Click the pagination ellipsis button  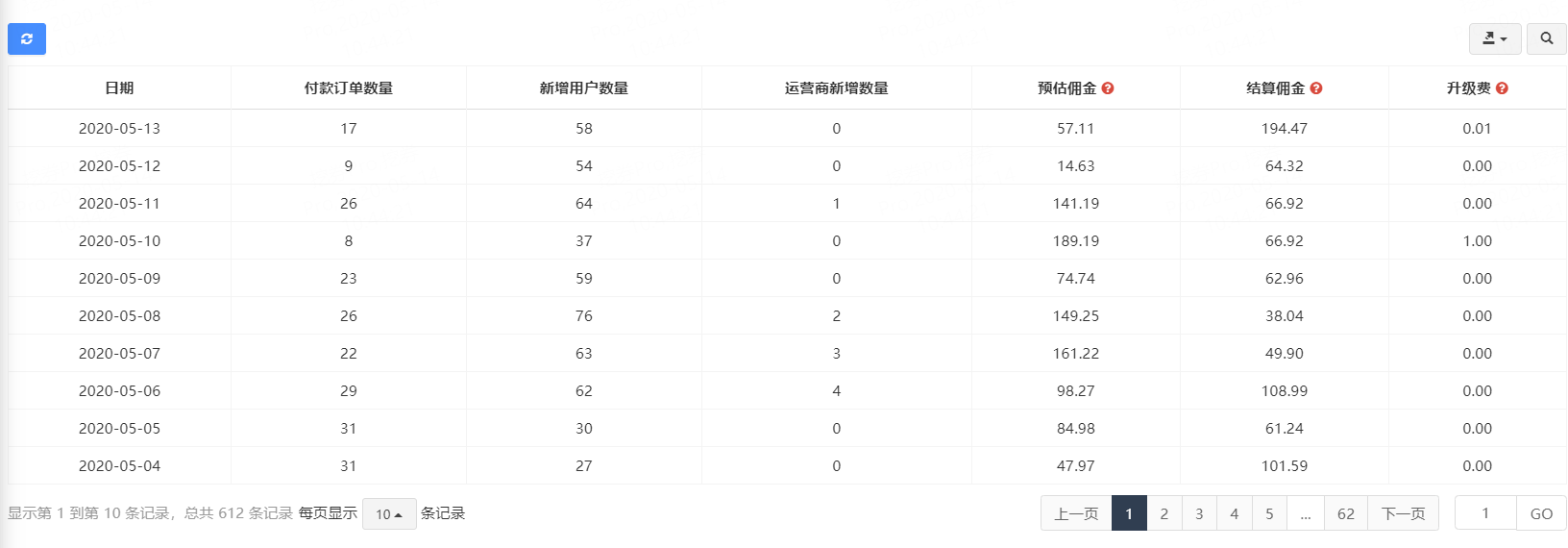[1305, 513]
